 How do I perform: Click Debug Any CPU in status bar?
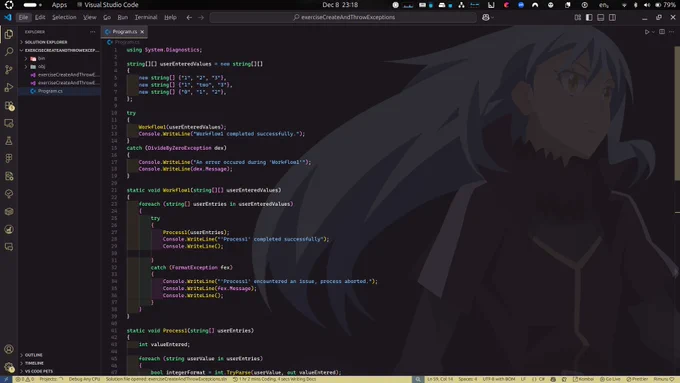point(84,379)
